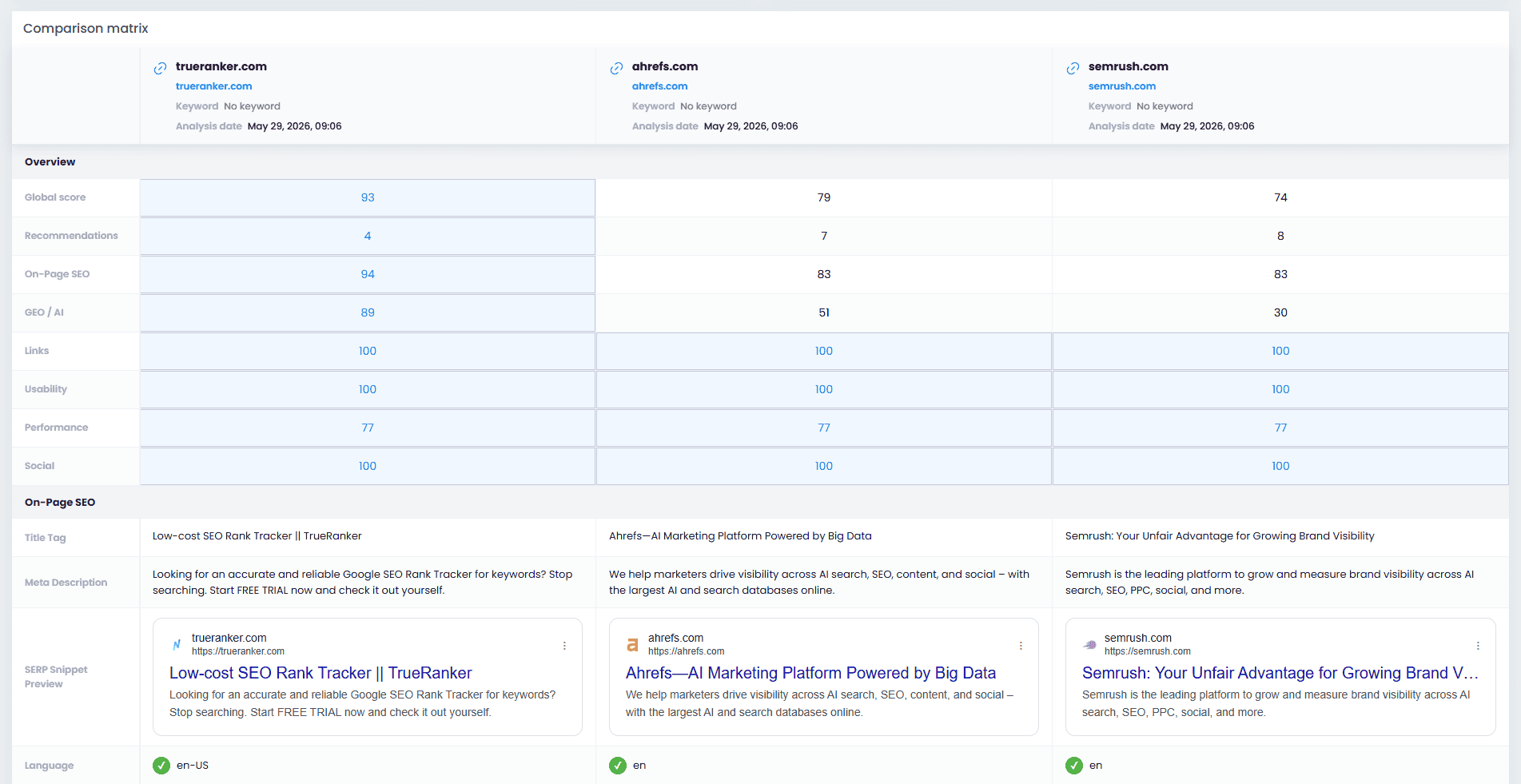Screen dimensions: 1521x784
Task: Click https://trueranker.com URL in snippet
Action: [x=238, y=651]
